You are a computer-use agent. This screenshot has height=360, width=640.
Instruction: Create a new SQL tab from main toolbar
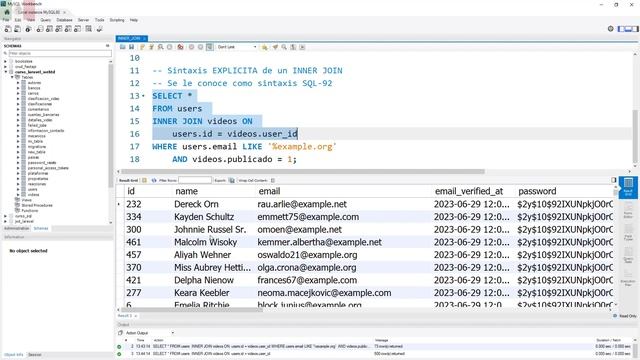pos(8,29)
